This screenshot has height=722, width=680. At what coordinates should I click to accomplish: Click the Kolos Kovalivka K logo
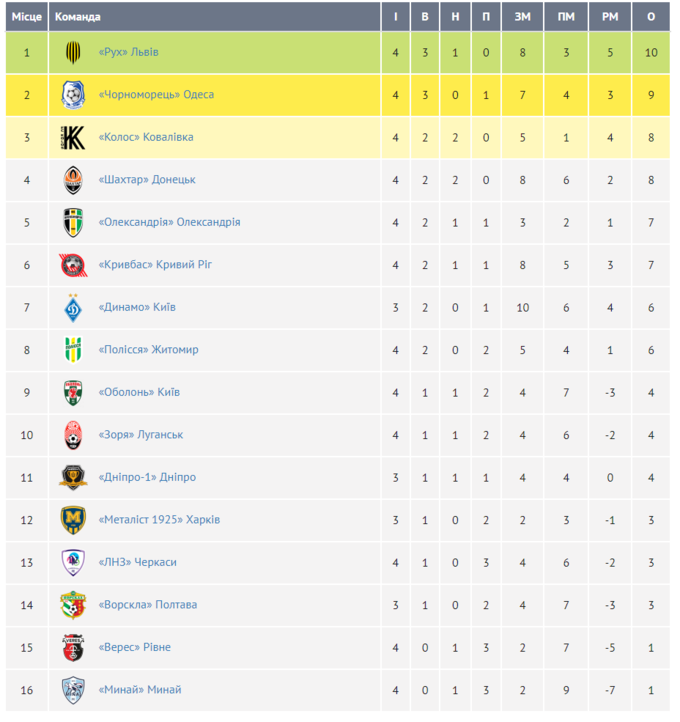click(73, 137)
